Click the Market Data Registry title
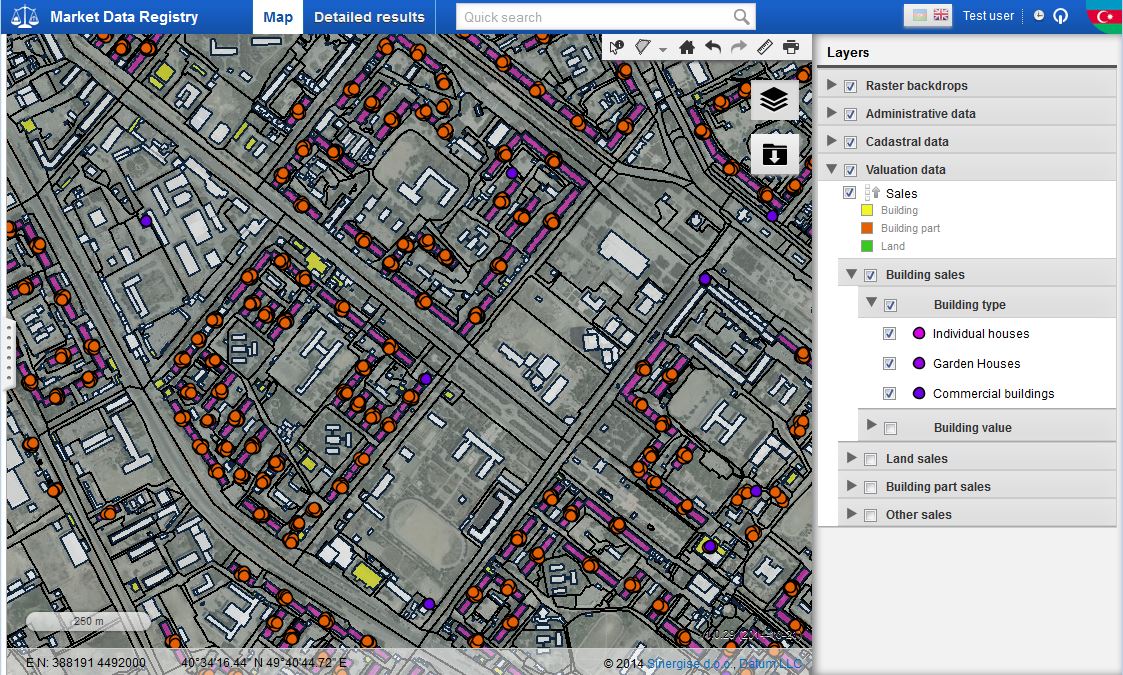The width and height of the screenshot is (1123, 675). pyautogui.click(x=124, y=16)
